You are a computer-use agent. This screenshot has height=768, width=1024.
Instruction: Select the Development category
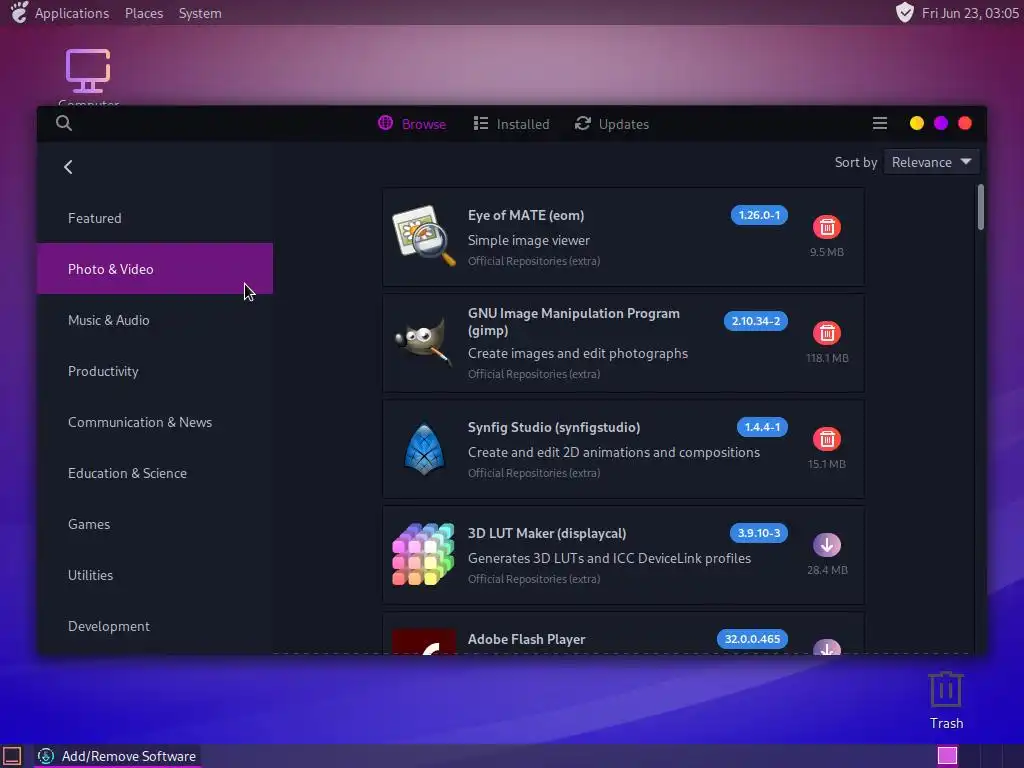click(155, 626)
